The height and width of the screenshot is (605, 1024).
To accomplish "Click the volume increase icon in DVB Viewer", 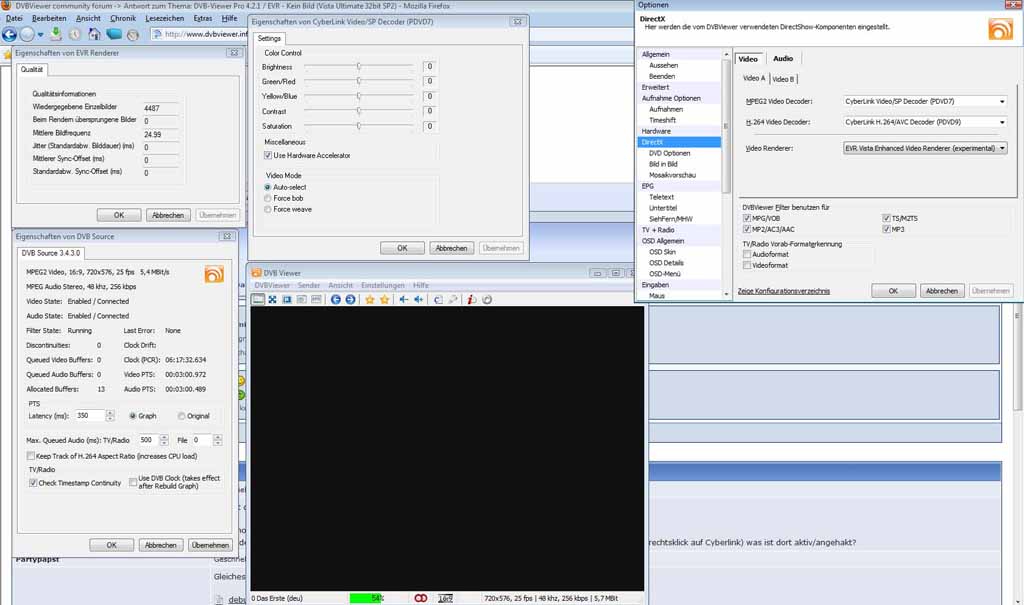I will [x=419, y=299].
